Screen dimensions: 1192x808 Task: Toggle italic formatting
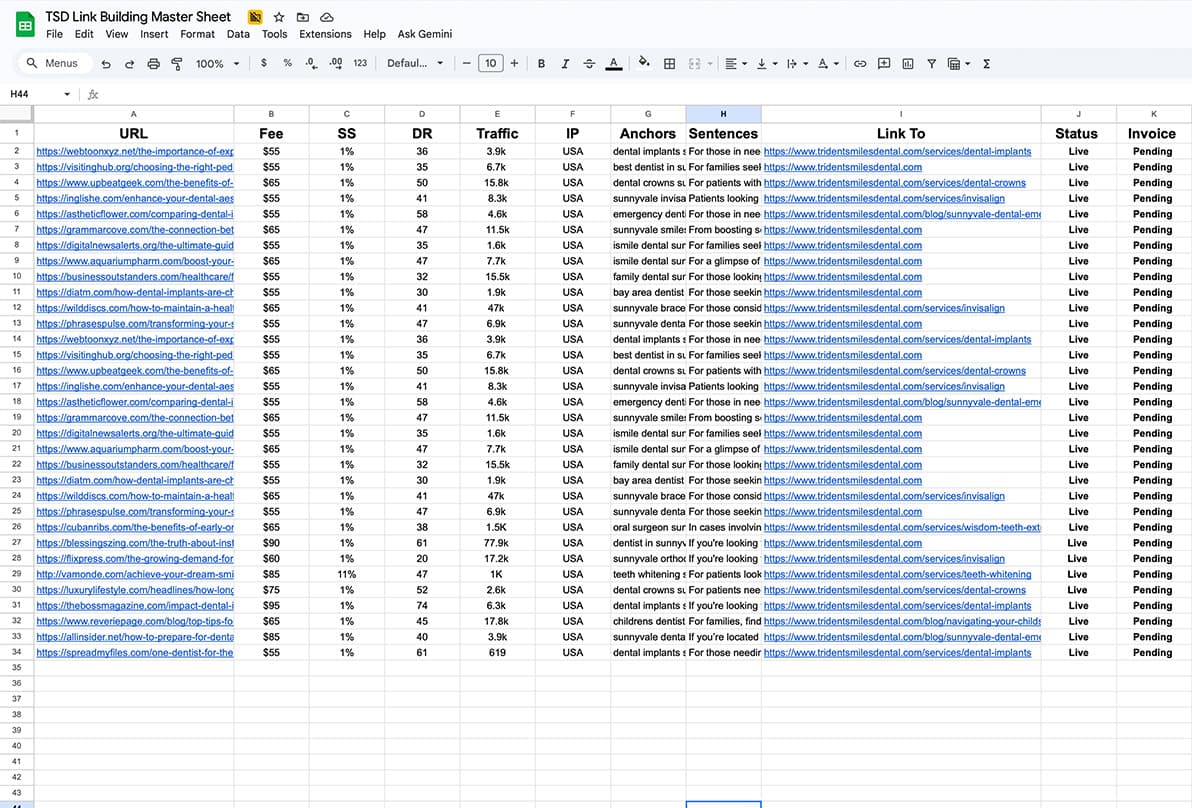tap(565, 64)
